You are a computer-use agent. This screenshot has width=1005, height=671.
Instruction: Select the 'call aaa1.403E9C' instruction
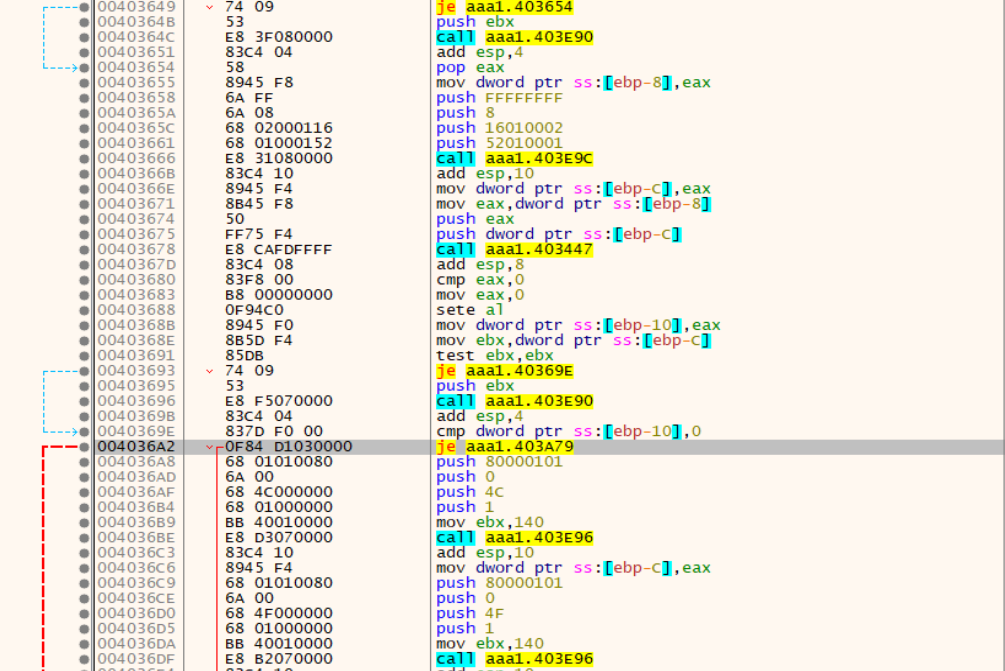(515, 158)
